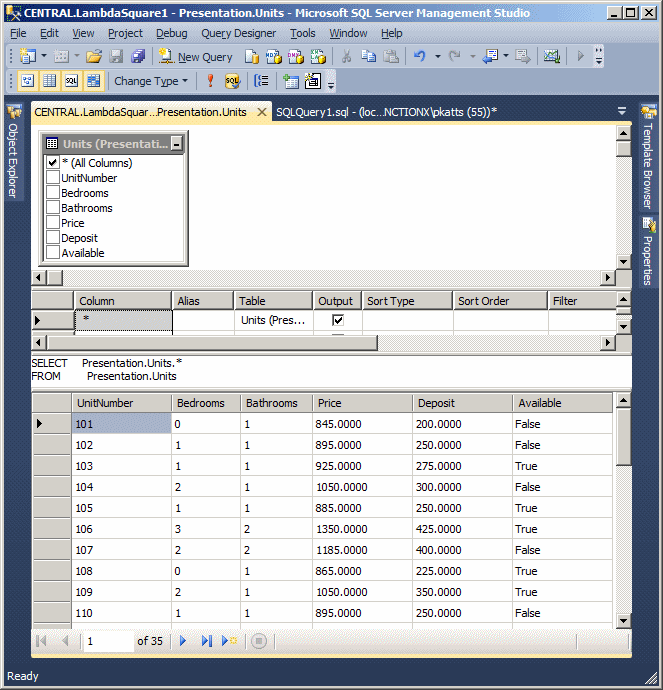Click the Execute SQL exclamation icon
663x690 pixels.
[x=210, y=81]
